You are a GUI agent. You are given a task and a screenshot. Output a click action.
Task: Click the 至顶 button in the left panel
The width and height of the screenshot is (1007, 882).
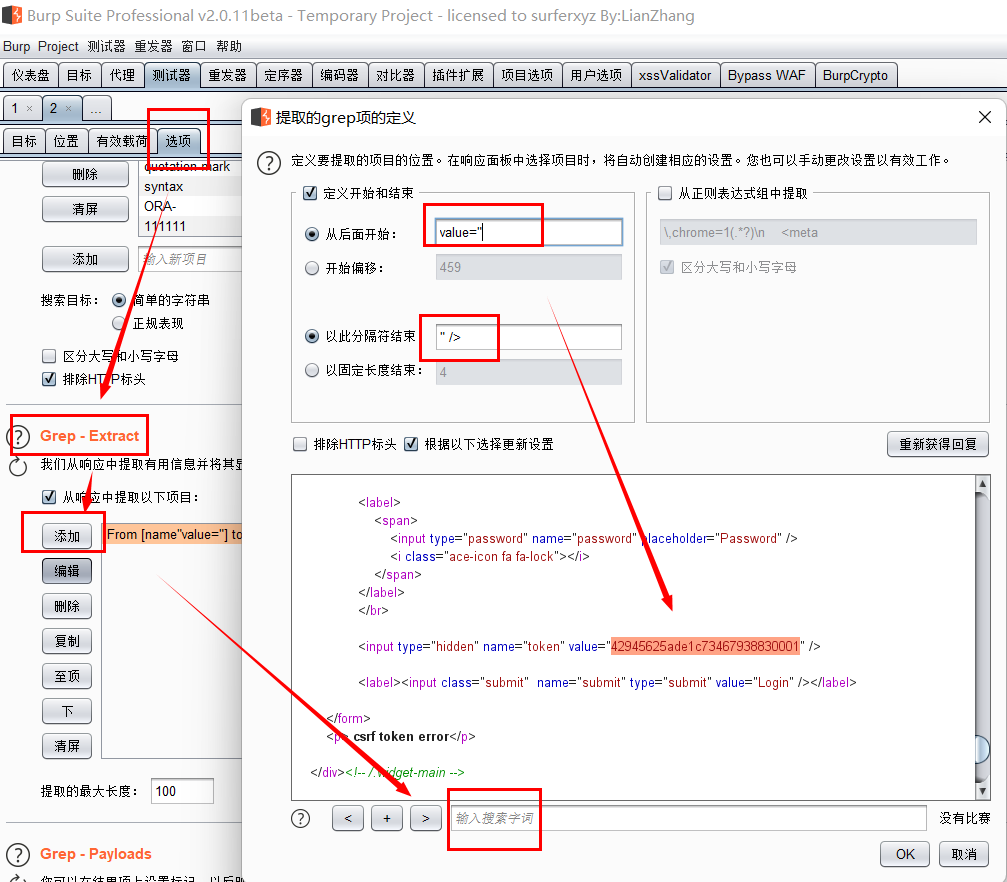pos(66,676)
